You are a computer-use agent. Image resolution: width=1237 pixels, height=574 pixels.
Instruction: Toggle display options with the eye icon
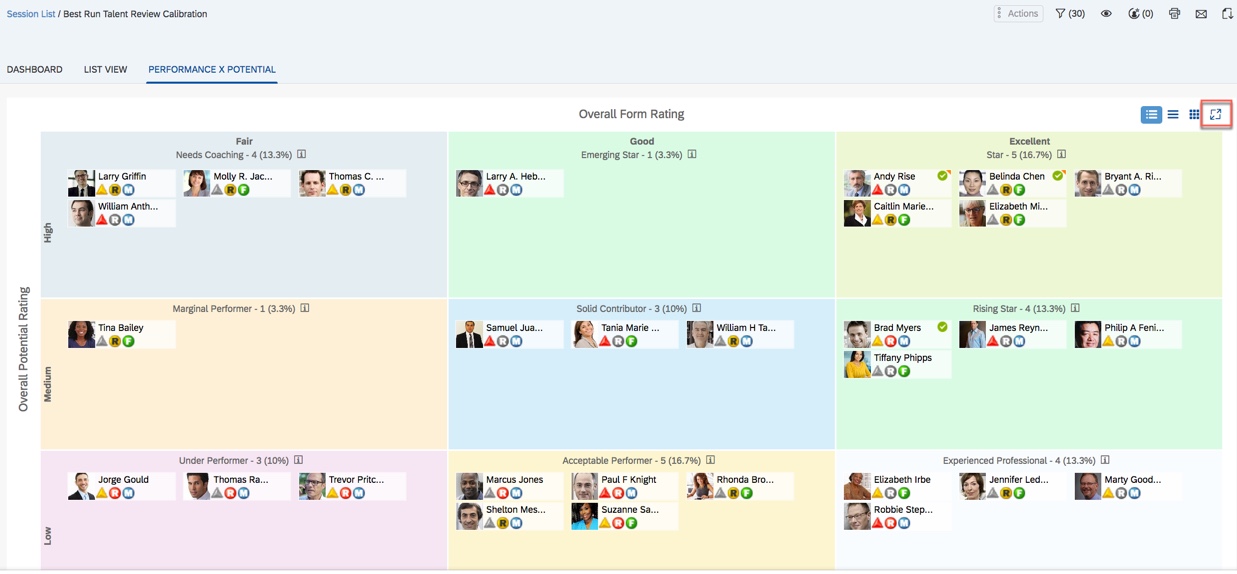1106,14
